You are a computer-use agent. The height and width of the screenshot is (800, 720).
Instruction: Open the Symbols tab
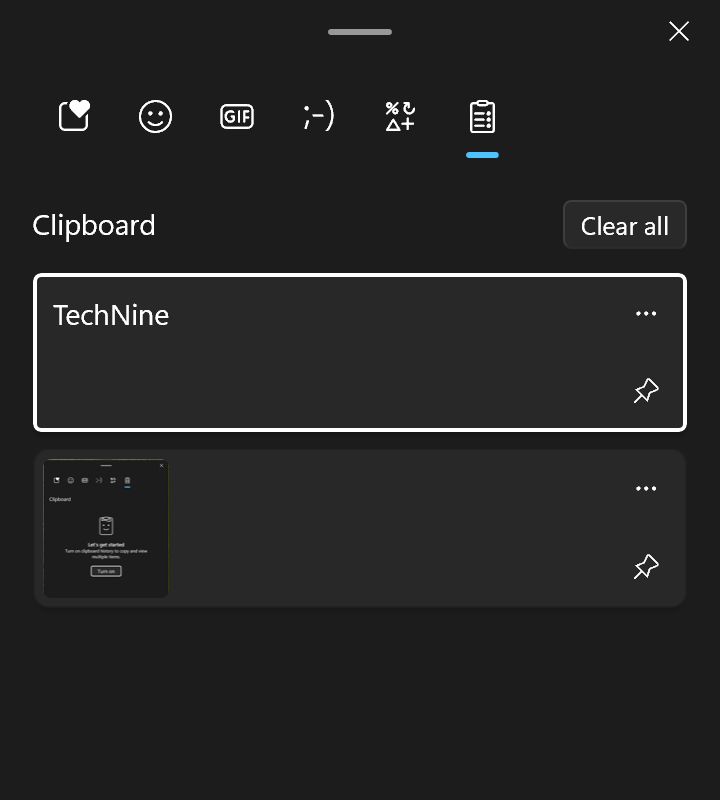[400, 117]
